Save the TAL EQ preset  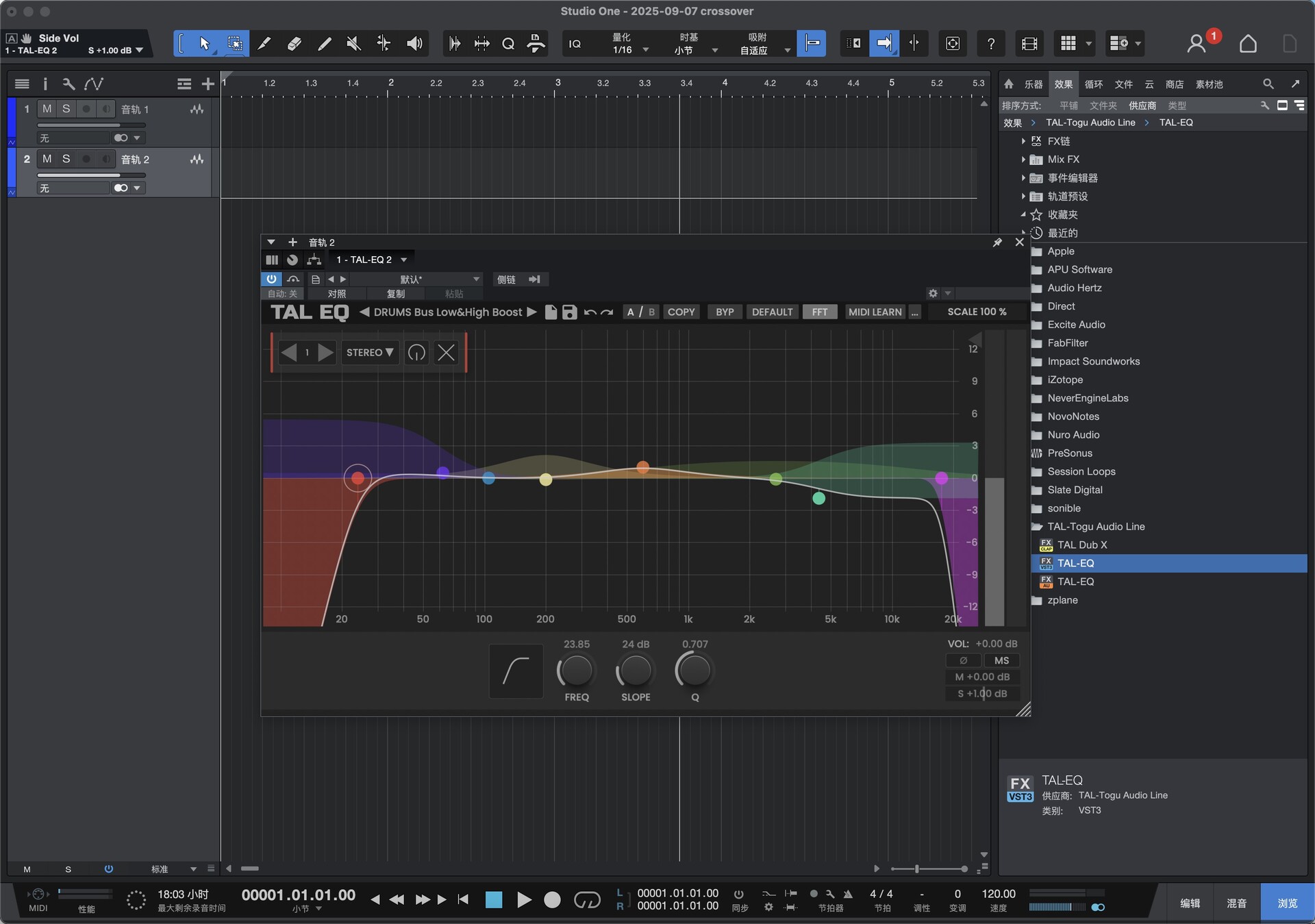(569, 312)
